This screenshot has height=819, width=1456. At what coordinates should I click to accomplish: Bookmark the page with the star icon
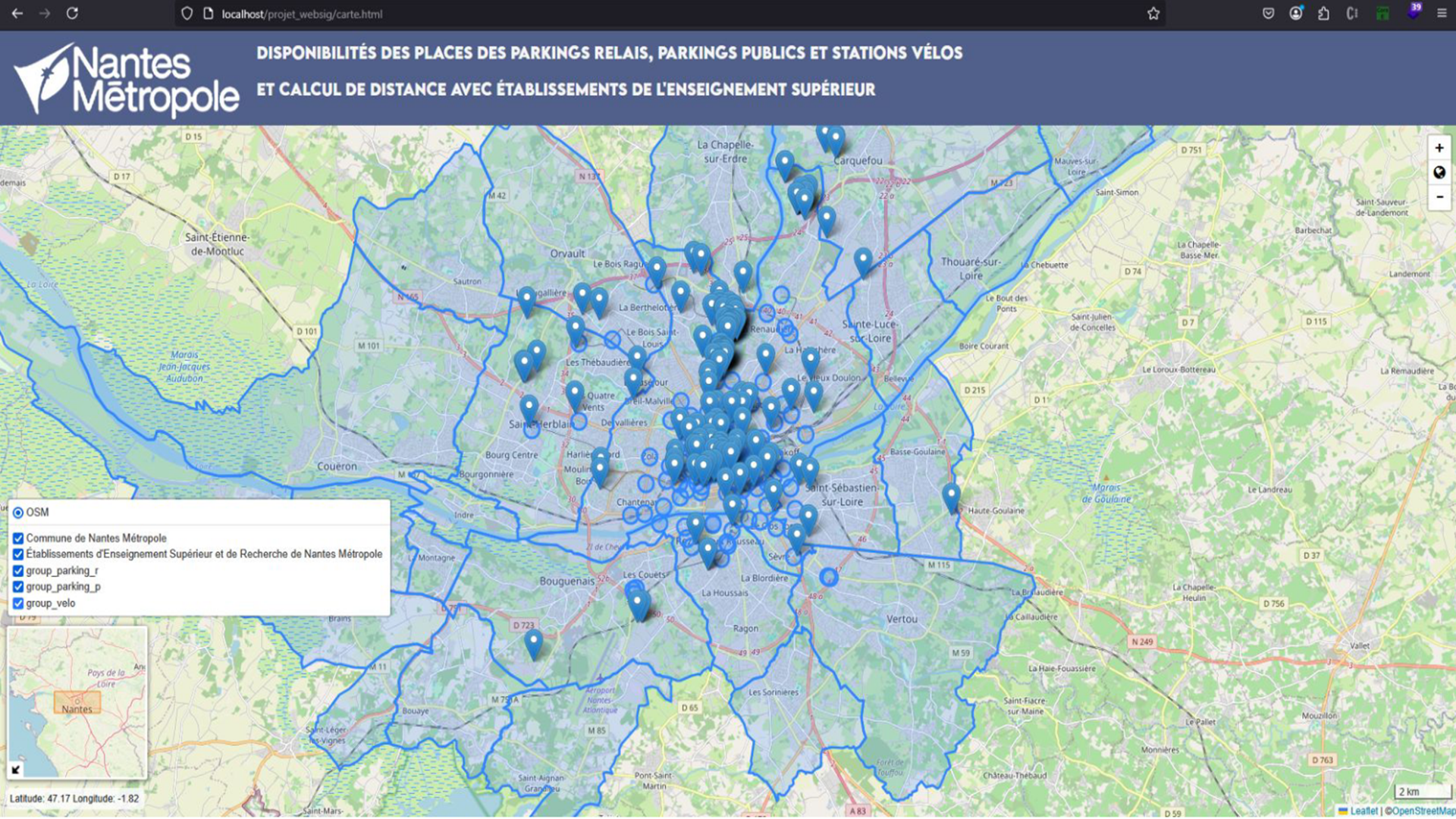coord(1153,14)
